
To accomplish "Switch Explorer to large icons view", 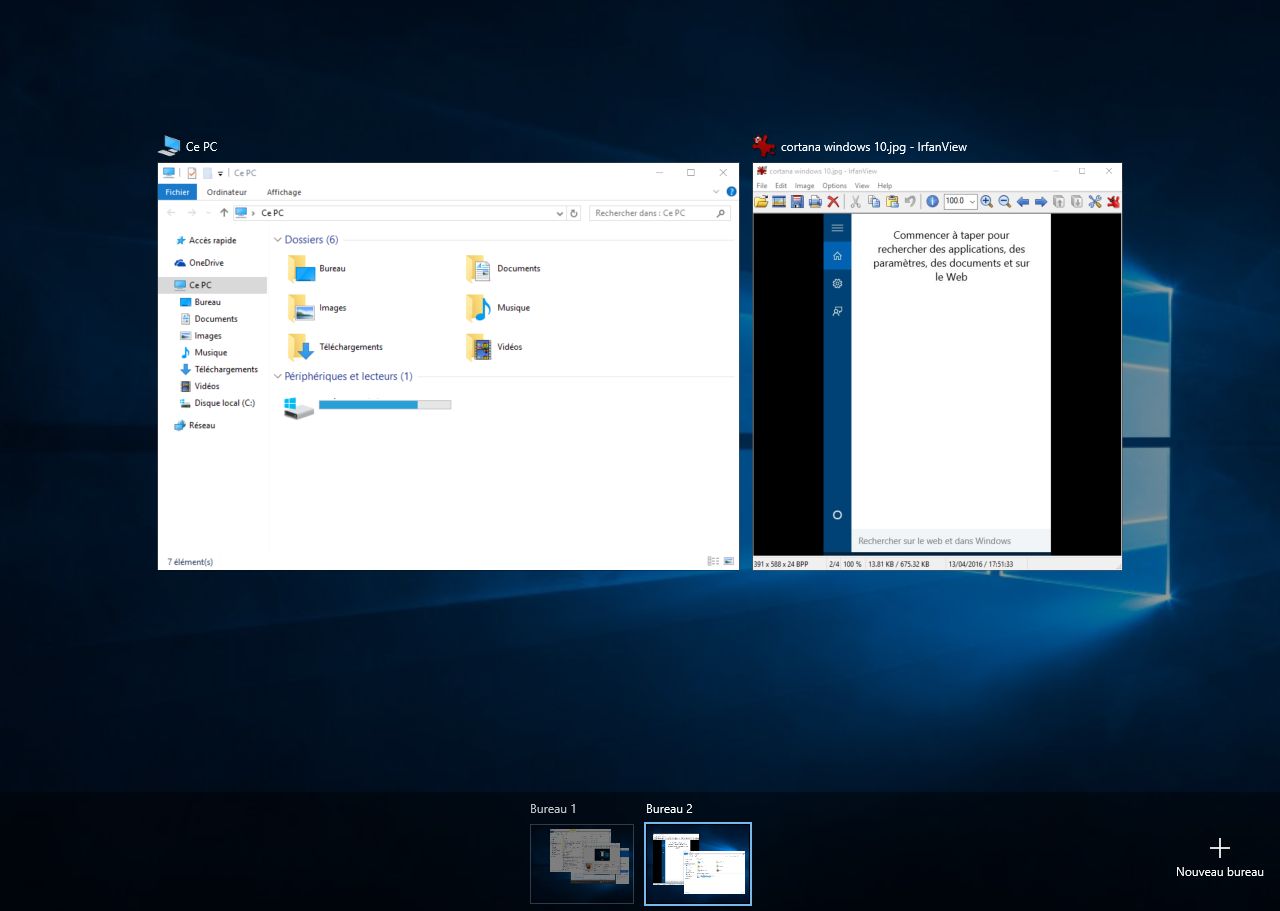I will (x=728, y=561).
